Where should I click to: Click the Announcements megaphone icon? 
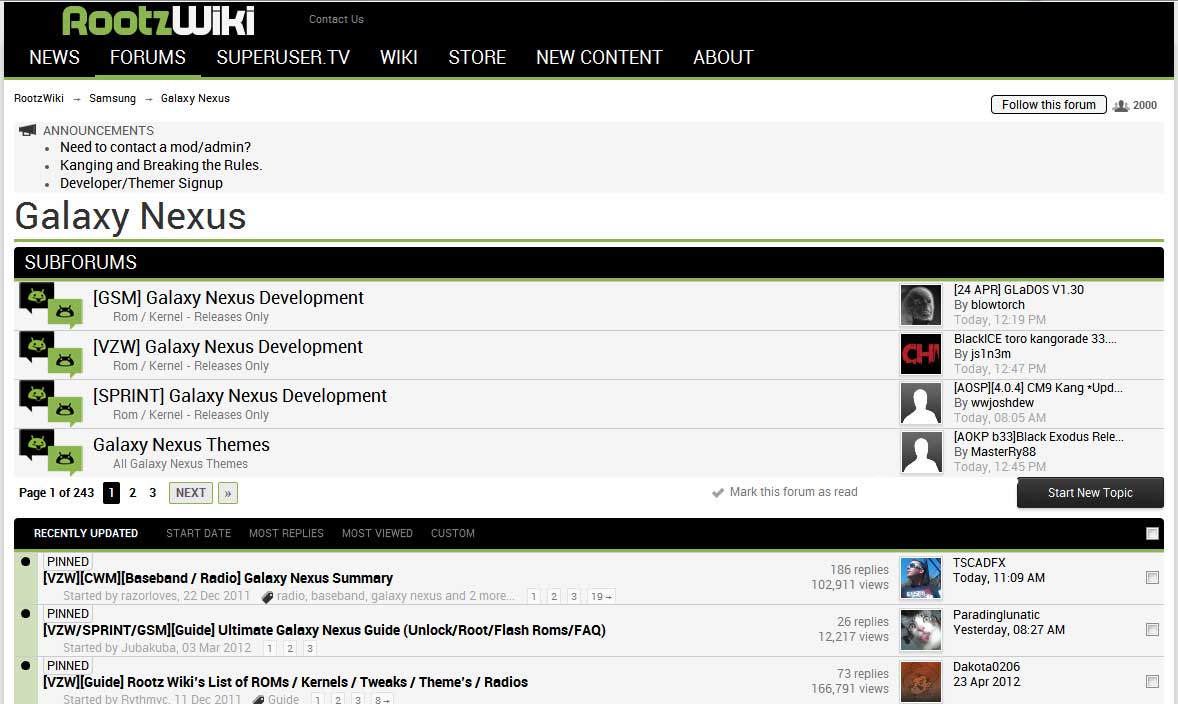27,129
